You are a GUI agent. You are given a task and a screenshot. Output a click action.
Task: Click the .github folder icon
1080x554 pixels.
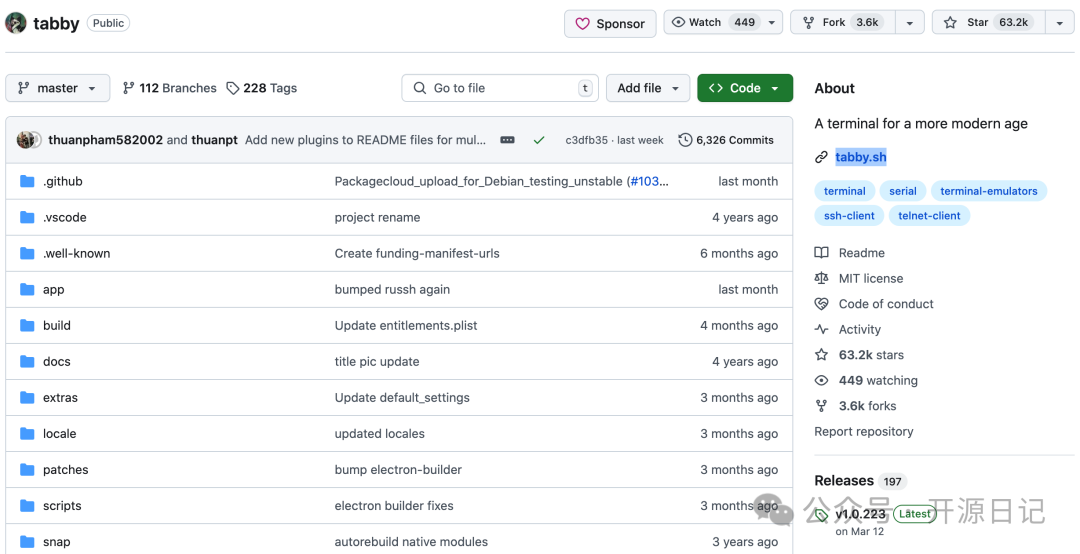[x=28, y=181]
